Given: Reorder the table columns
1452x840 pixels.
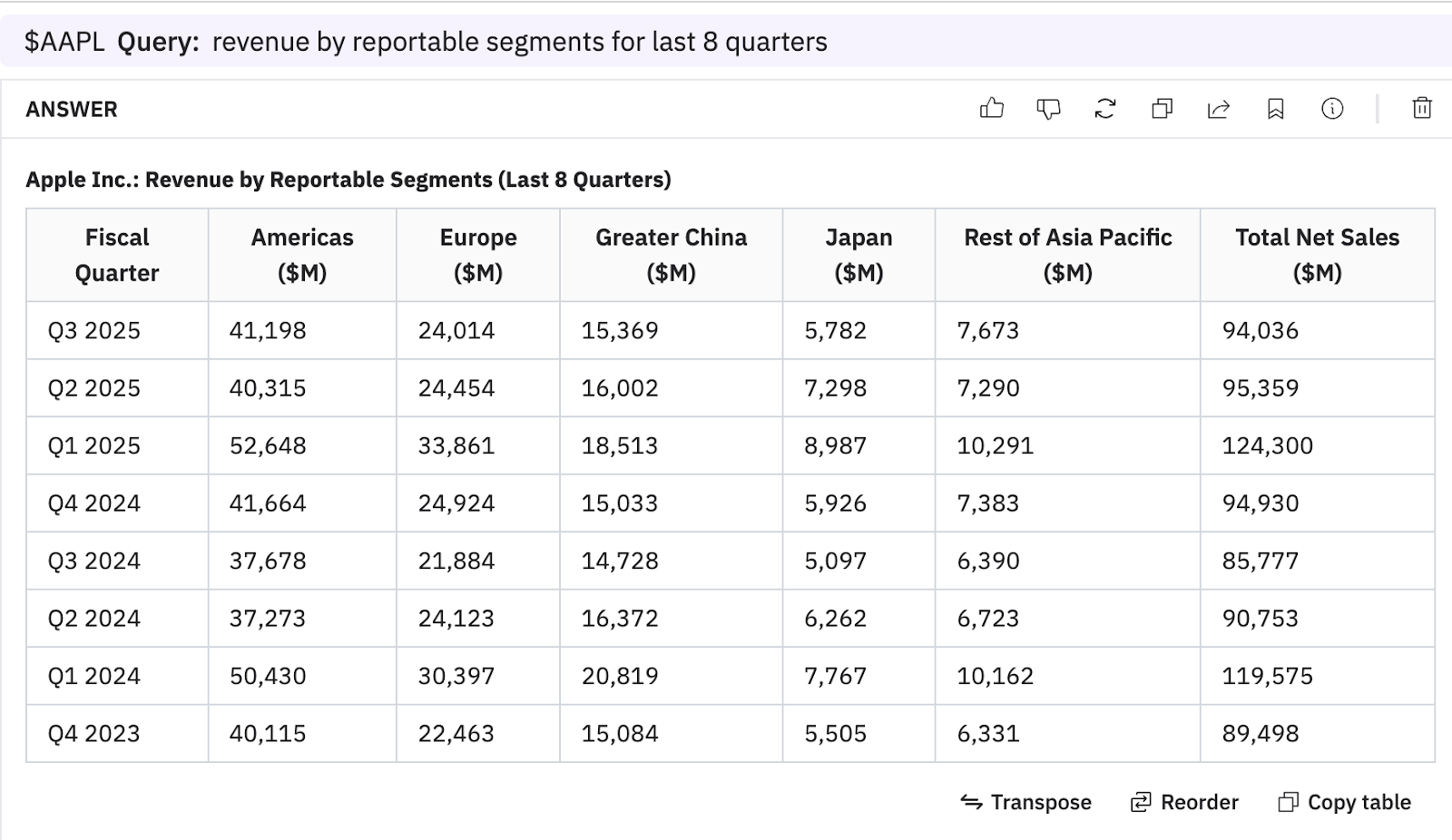Looking at the screenshot, I should (x=1184, y=802).
